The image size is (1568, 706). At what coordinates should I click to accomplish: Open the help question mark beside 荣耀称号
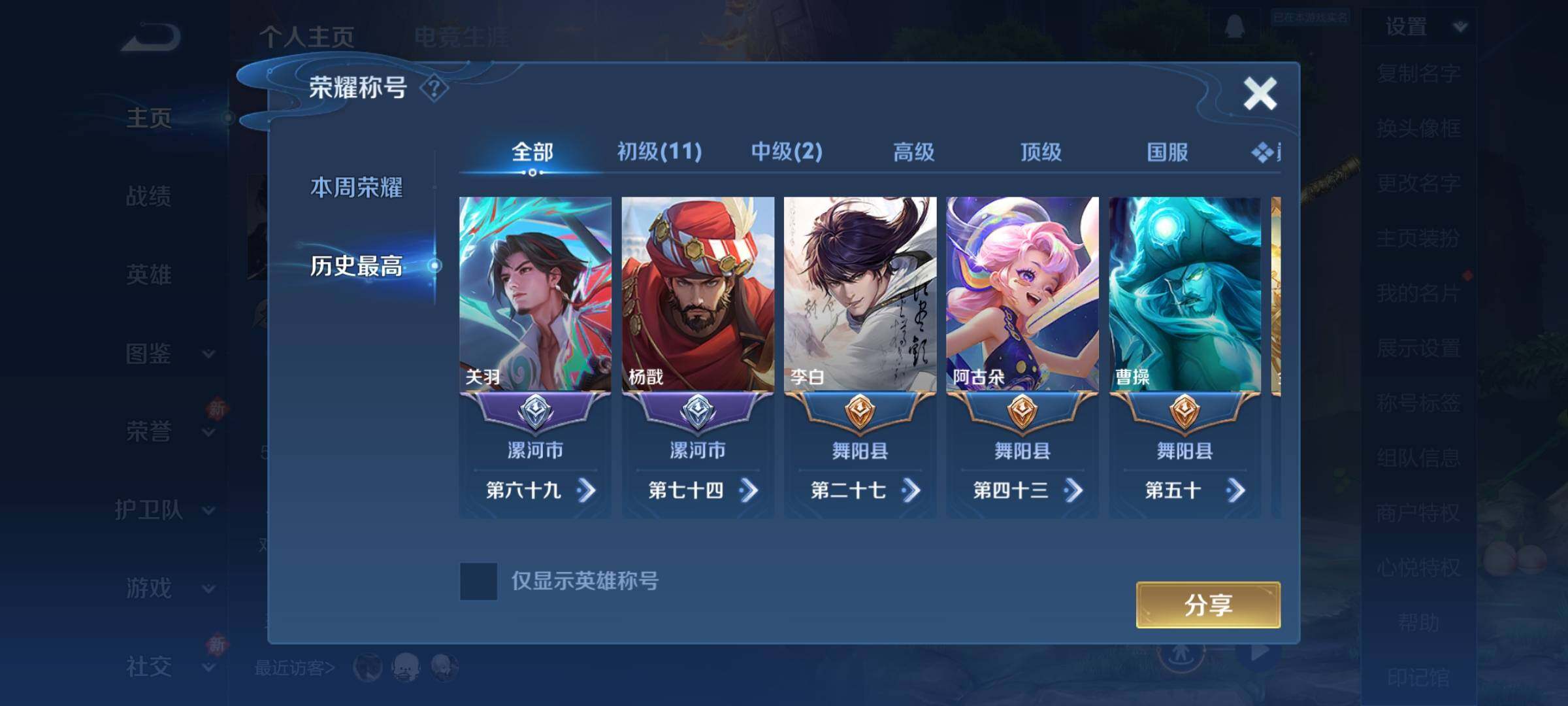coord(434,88)
